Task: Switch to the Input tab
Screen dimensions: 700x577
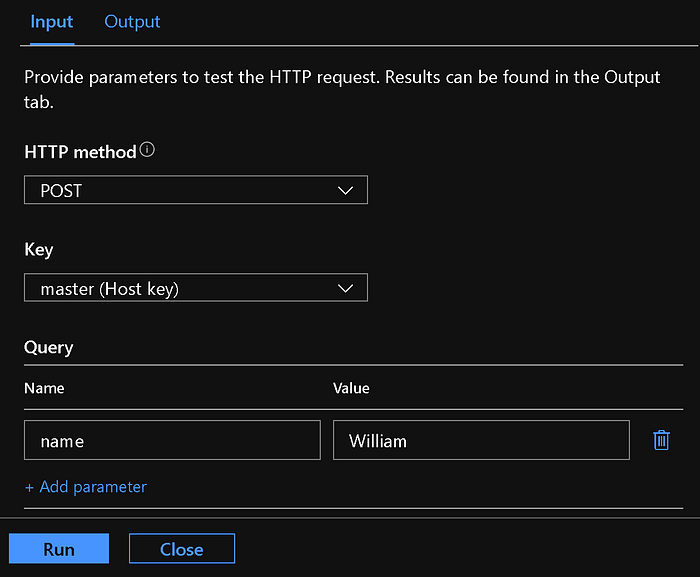Action: pyautogui.click(x=51, y=22)
